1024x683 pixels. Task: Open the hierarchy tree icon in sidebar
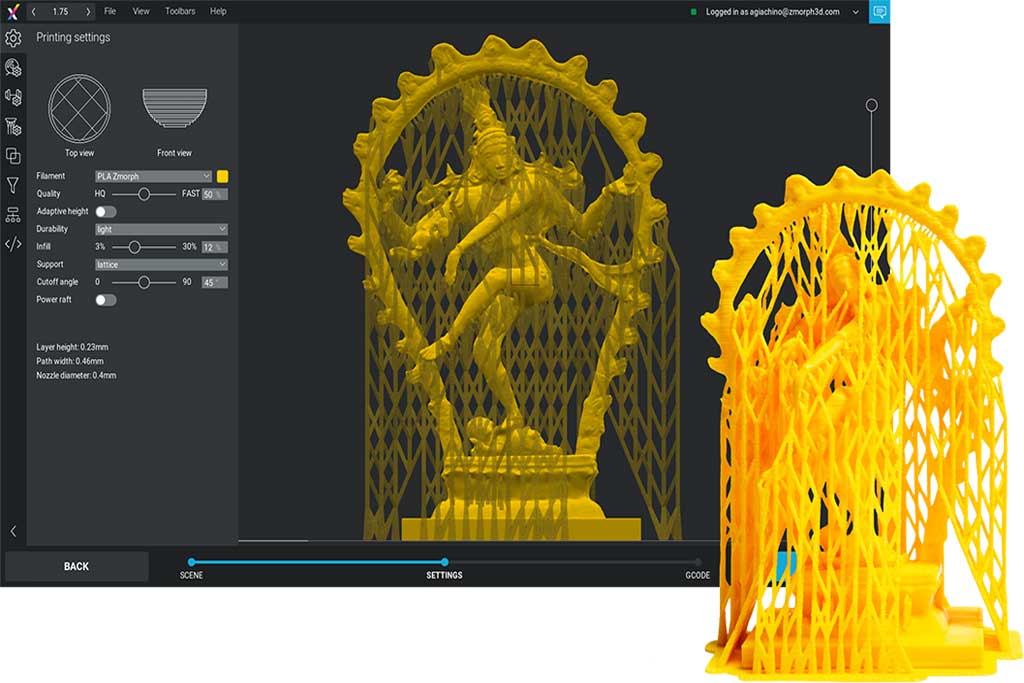pyautogui.click(x=13, y=215)
